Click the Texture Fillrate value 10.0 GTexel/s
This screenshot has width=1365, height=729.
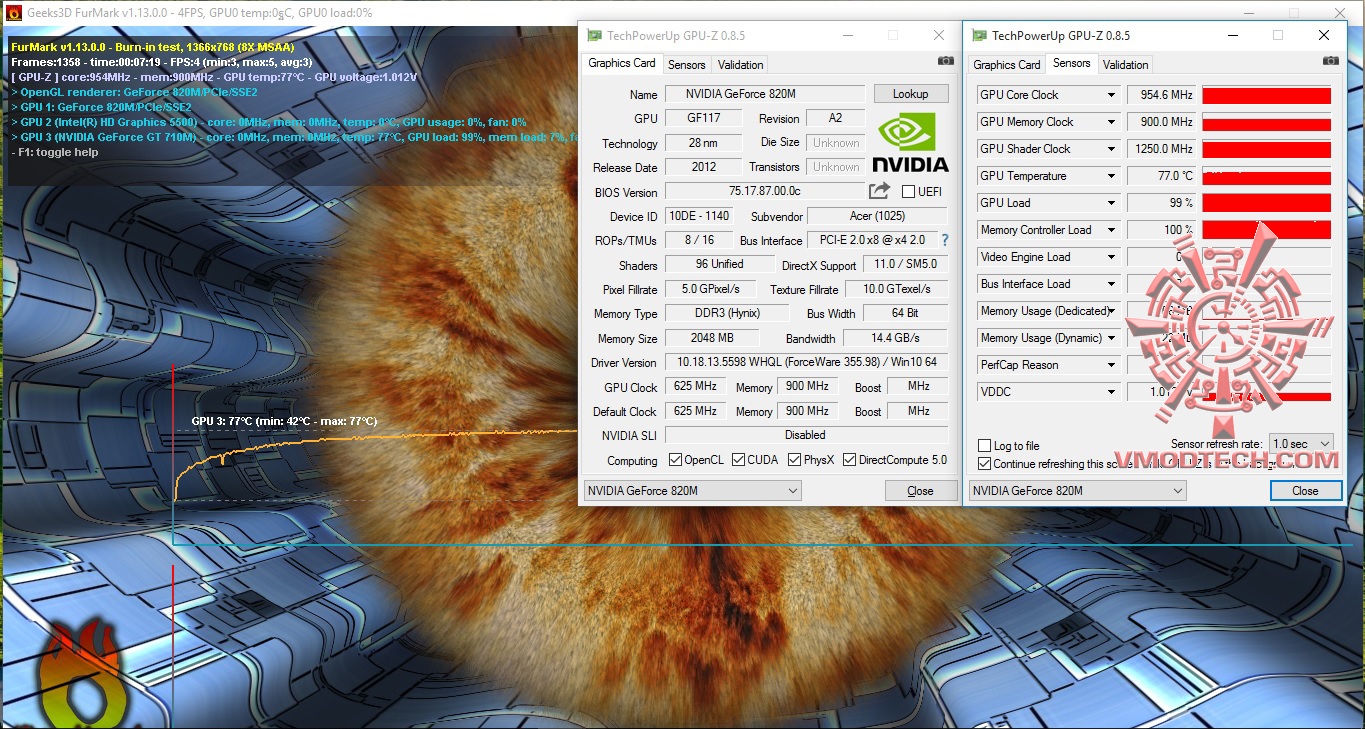pos(897,289)
